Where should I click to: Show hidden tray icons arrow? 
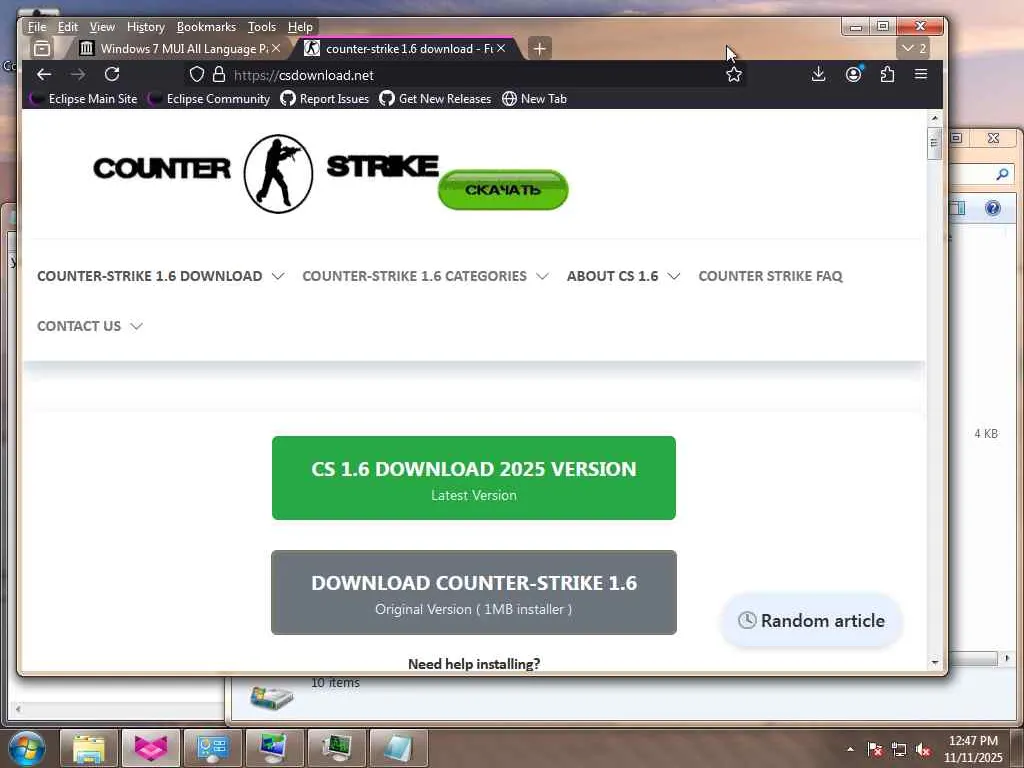850,749
